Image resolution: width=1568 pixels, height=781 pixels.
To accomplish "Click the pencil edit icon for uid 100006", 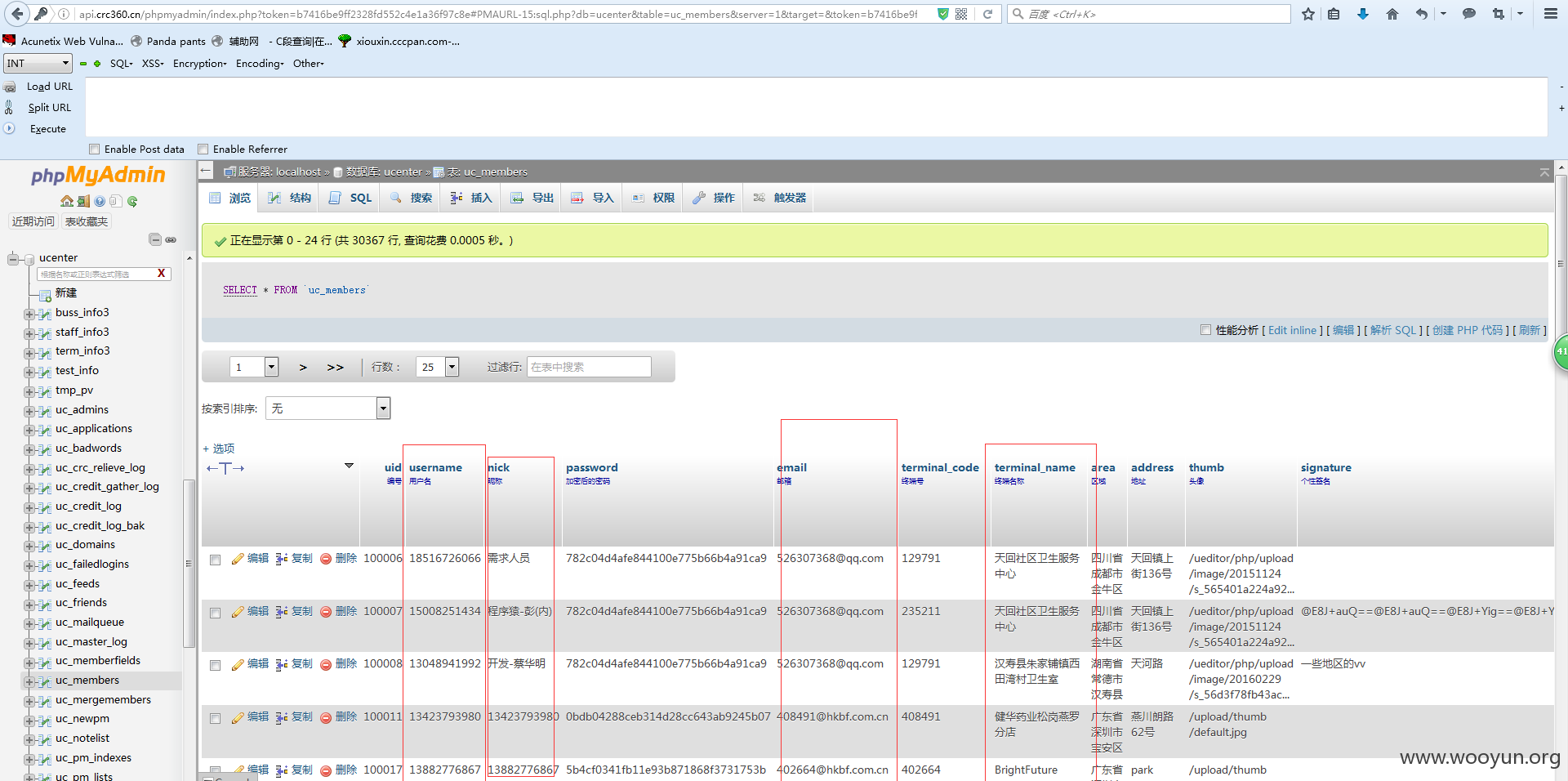I will (238, 559).
